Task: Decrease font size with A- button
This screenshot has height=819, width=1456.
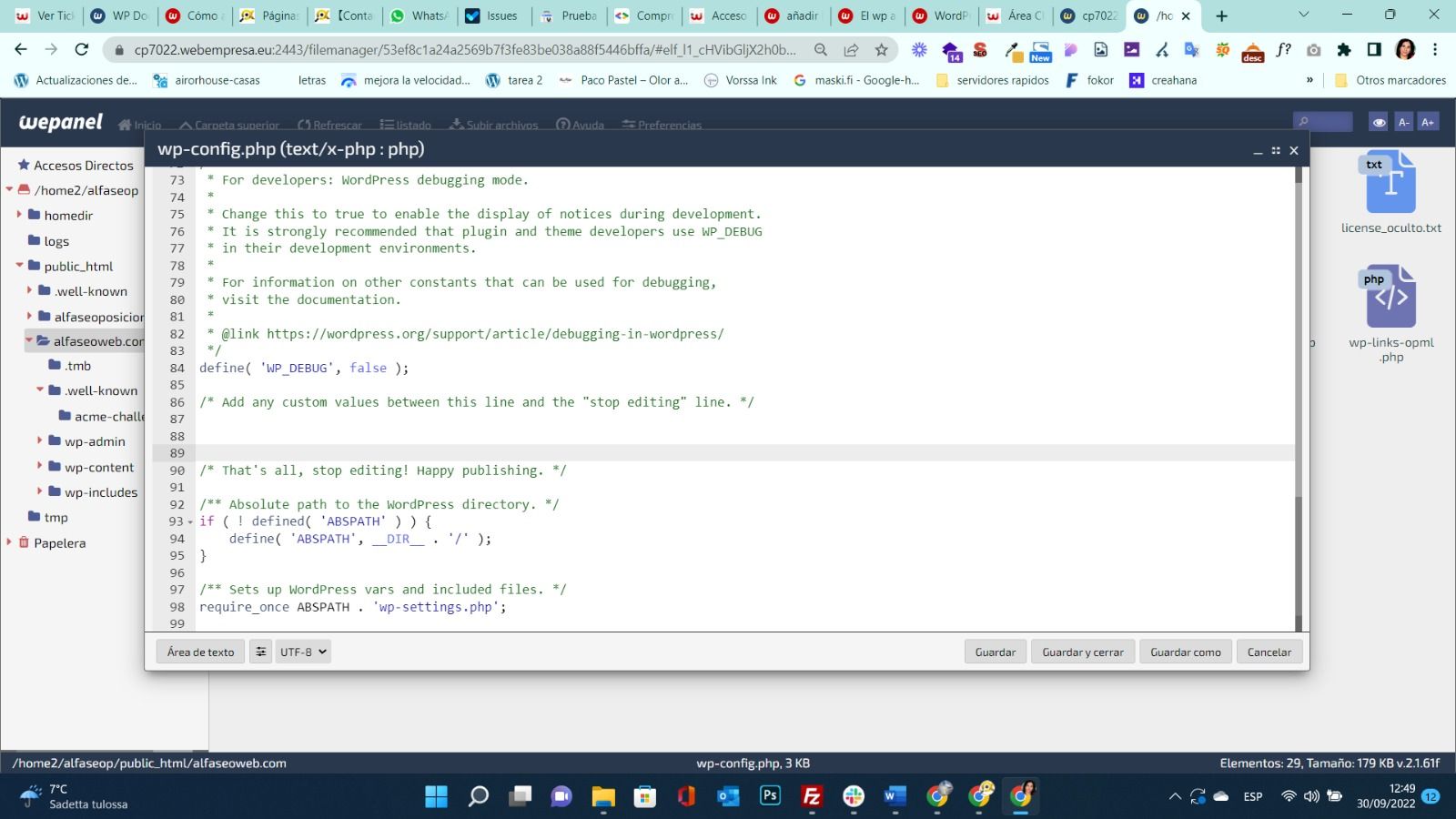Action: 1403,122
